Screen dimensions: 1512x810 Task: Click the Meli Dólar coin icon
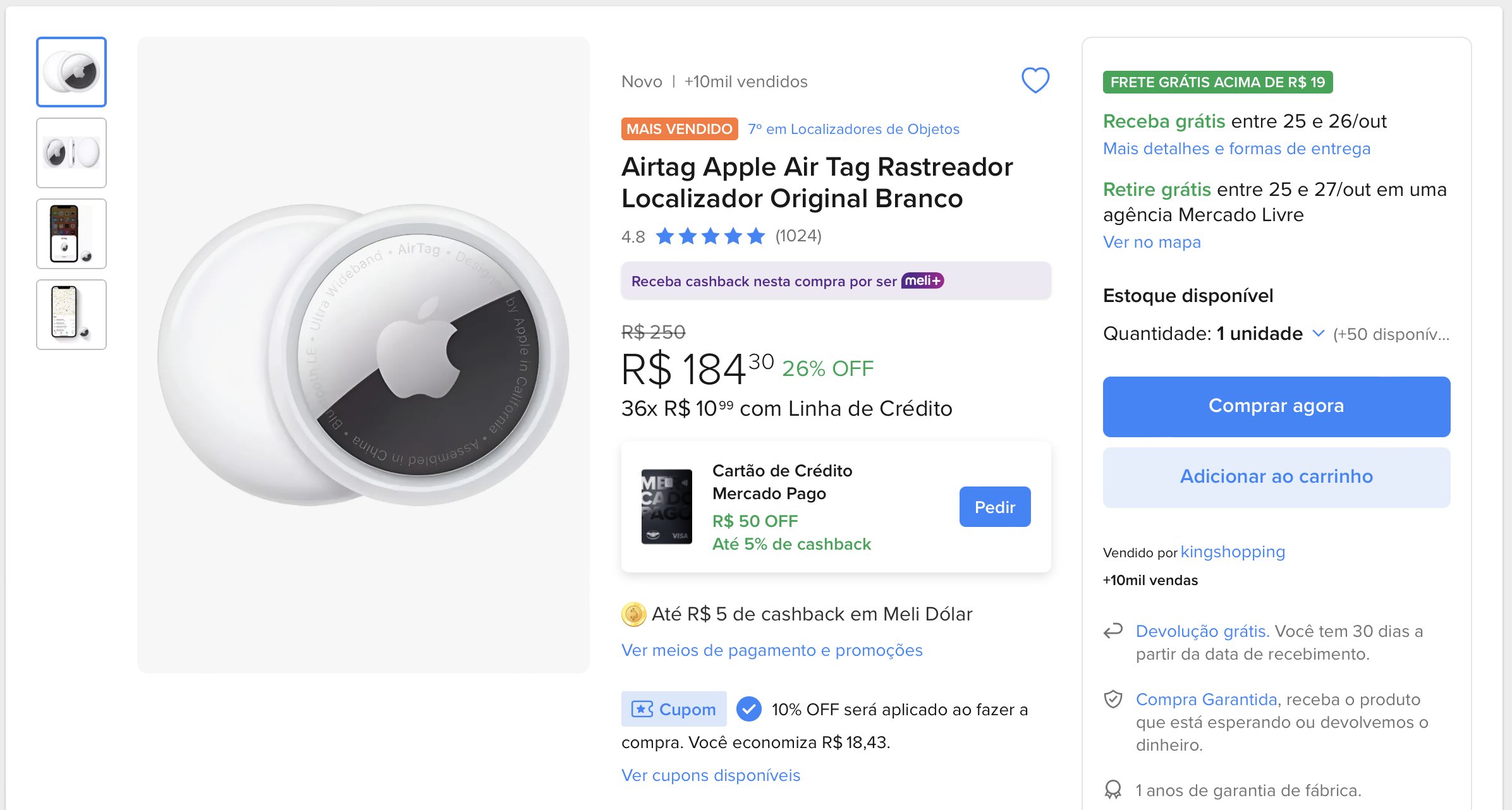click(x=633, y=614)
